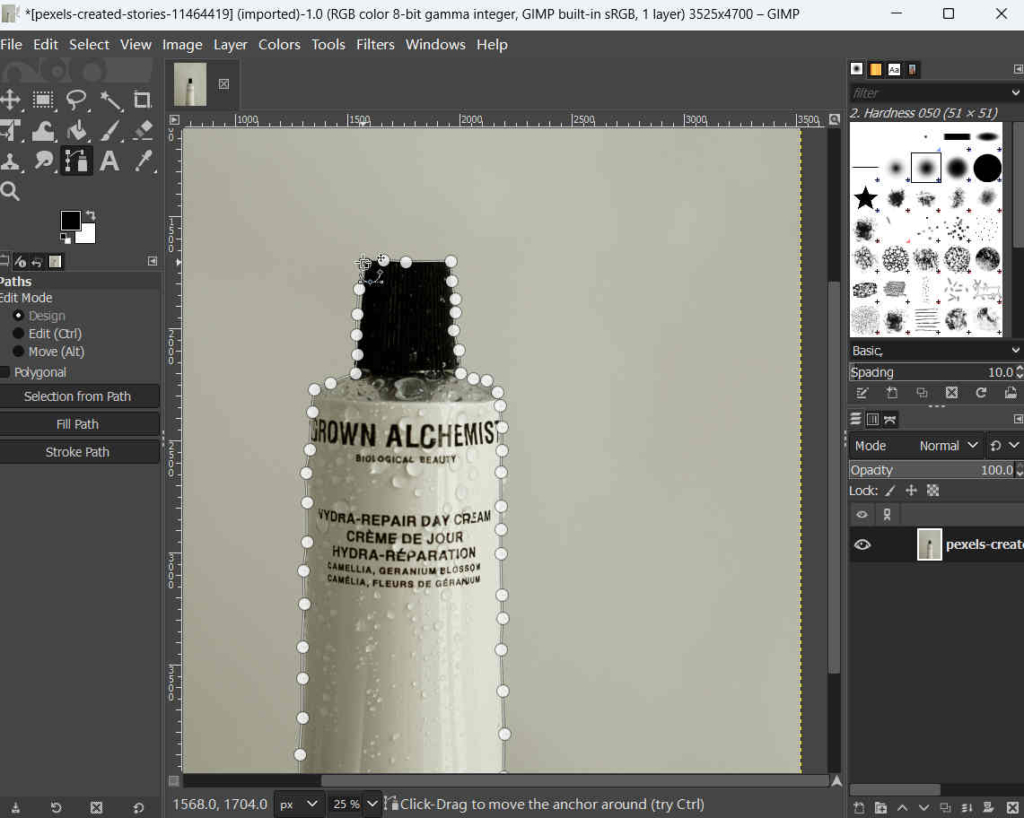Click the Edit this brush icon
This screenshot has height=818, width=1024.
pyautogui.click(x=862, y=393)
